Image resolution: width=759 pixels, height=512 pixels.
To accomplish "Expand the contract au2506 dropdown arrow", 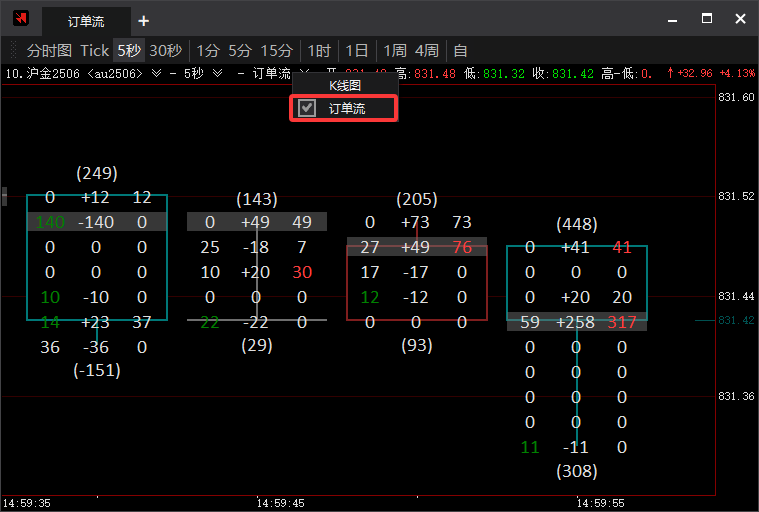I will click(156, 73).
